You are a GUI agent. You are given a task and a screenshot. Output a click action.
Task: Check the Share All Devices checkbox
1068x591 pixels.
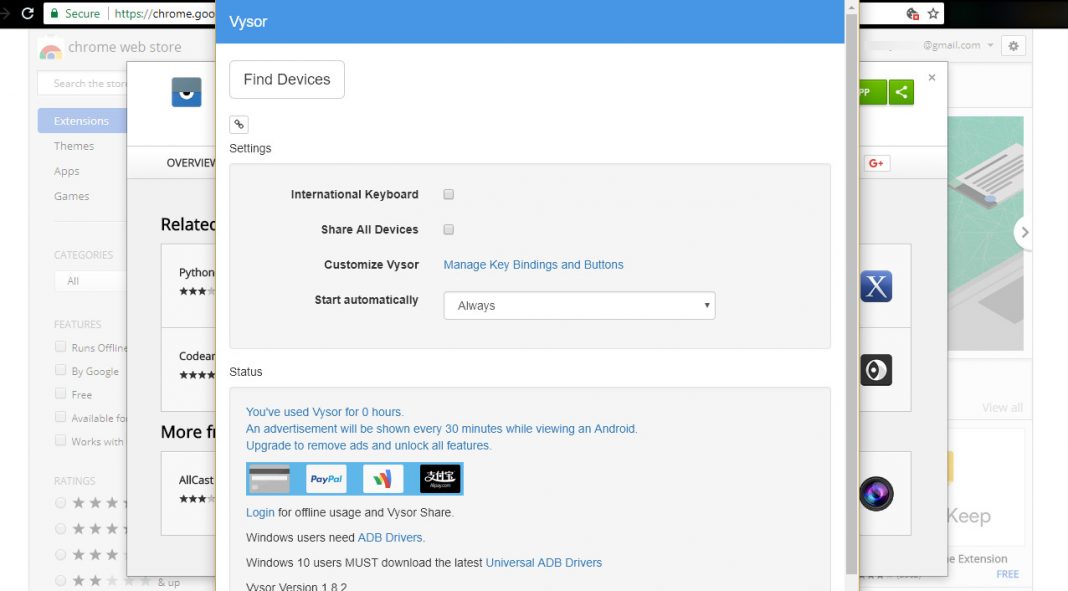448,229
